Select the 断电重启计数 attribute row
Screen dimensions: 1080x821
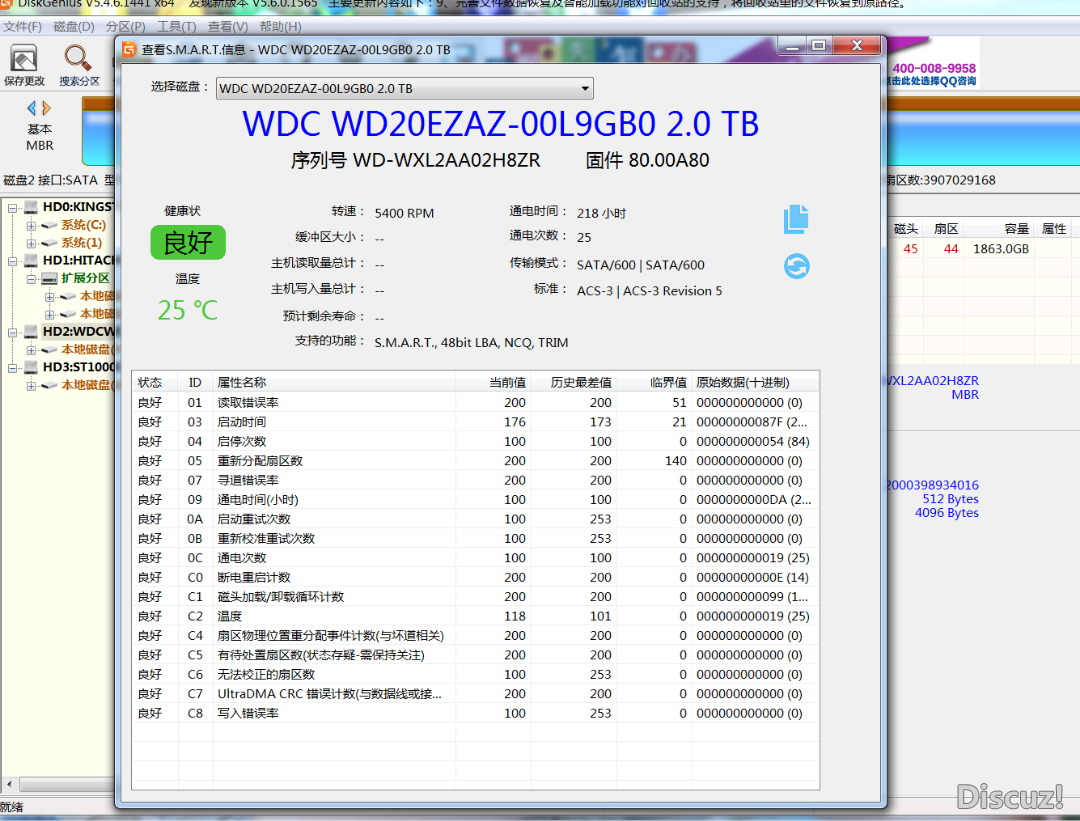[x=475, y=577]
